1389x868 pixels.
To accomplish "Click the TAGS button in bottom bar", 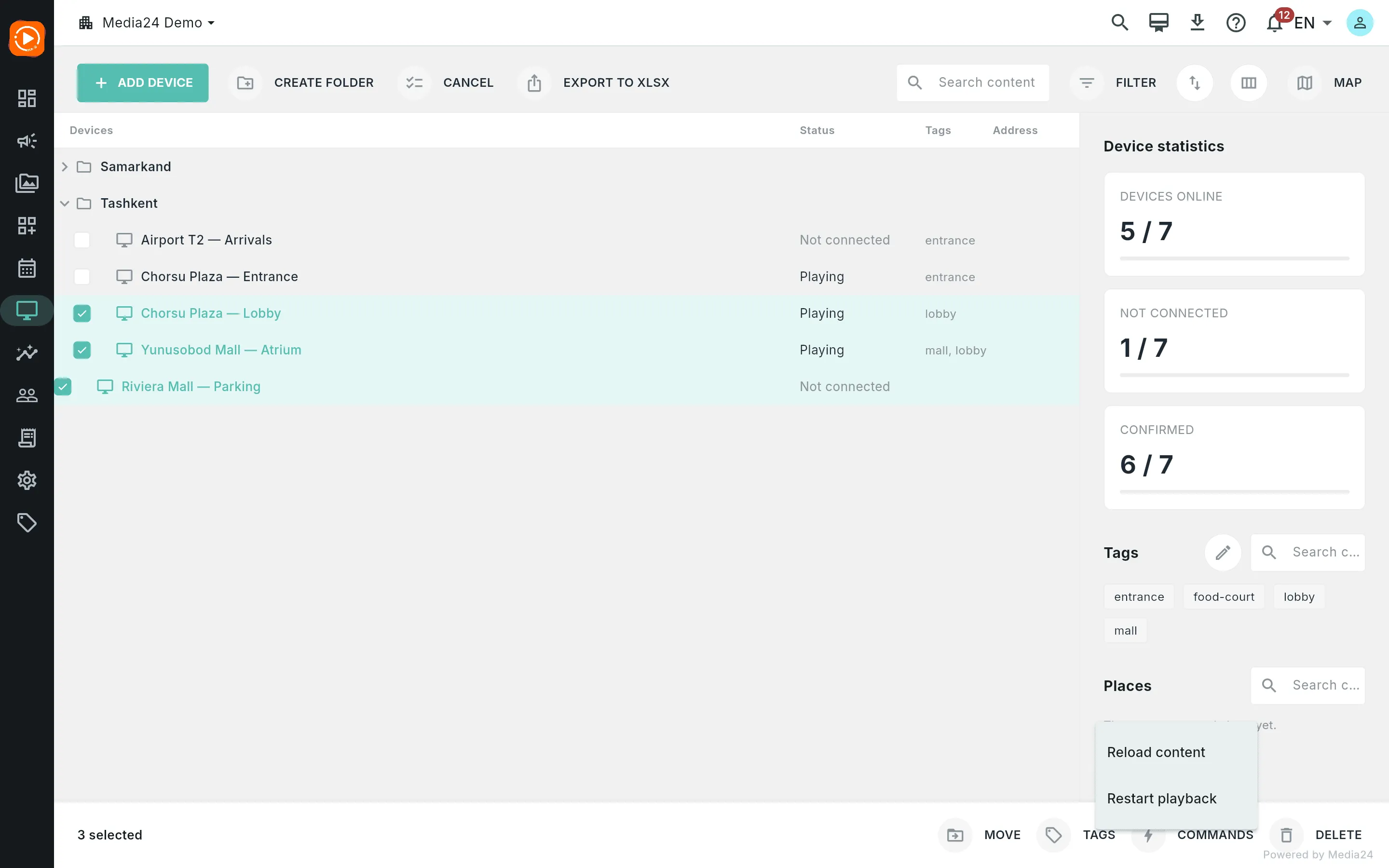I will click(x=1077, y=835).
